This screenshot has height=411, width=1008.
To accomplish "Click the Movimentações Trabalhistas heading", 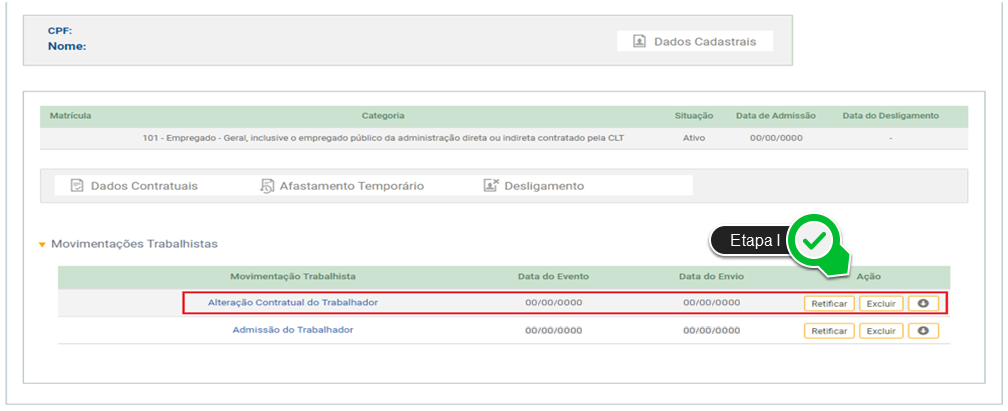I will pos(134,244).
